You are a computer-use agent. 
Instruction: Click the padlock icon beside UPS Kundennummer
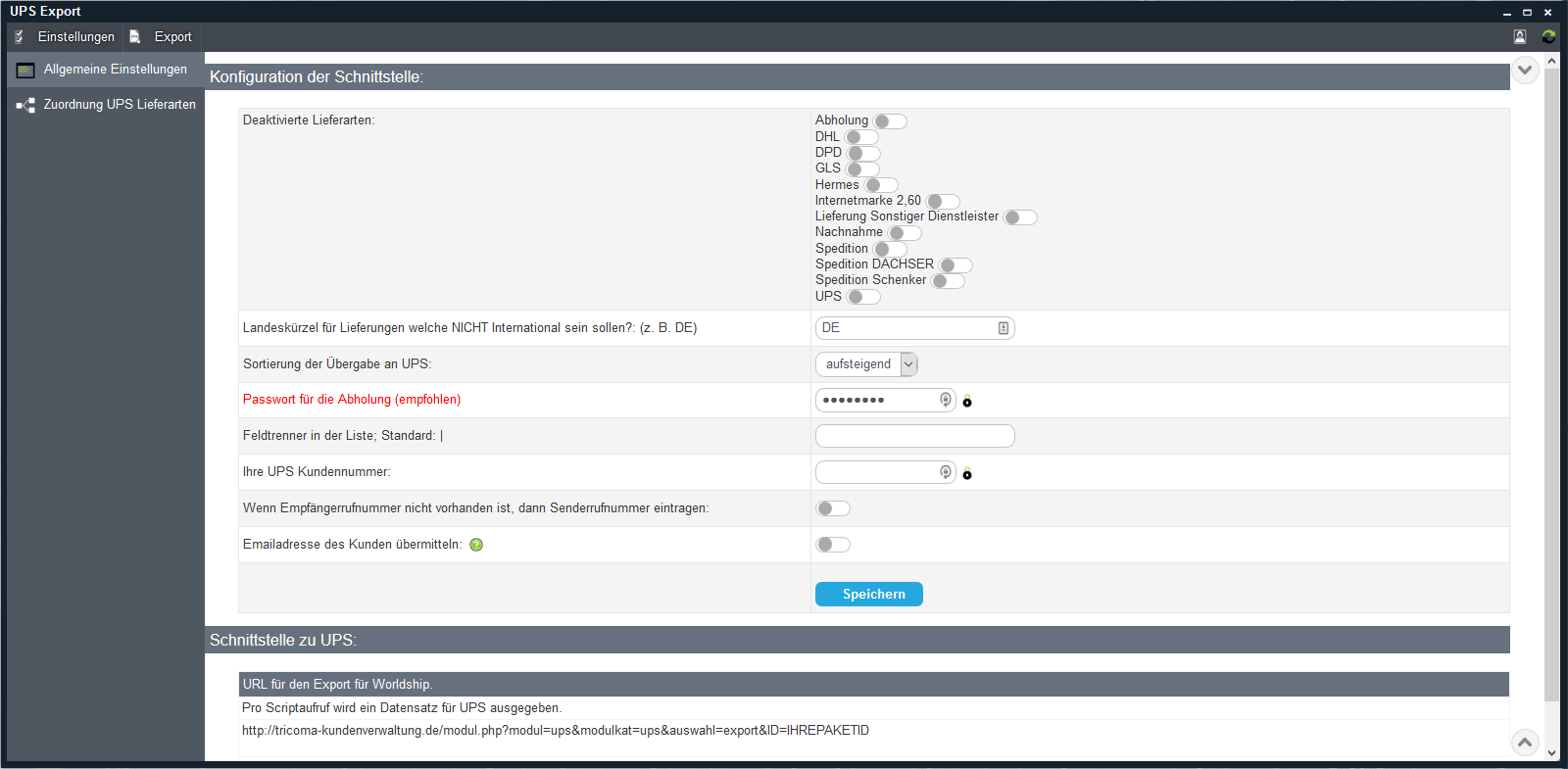pyautogui.click(x=967, y=474)
